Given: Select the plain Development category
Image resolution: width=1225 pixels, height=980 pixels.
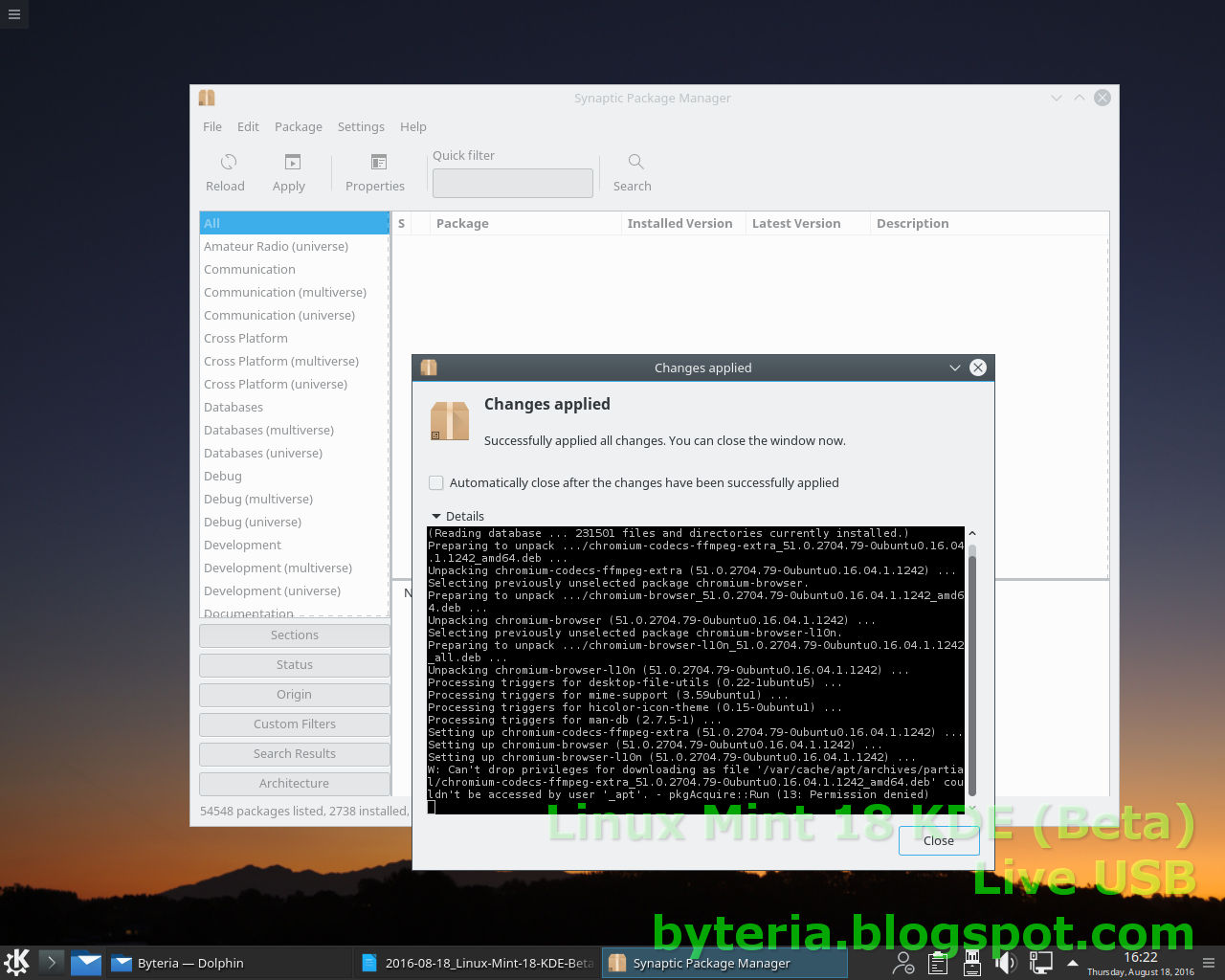Looking at the screenshot, I should click(294, 545).
